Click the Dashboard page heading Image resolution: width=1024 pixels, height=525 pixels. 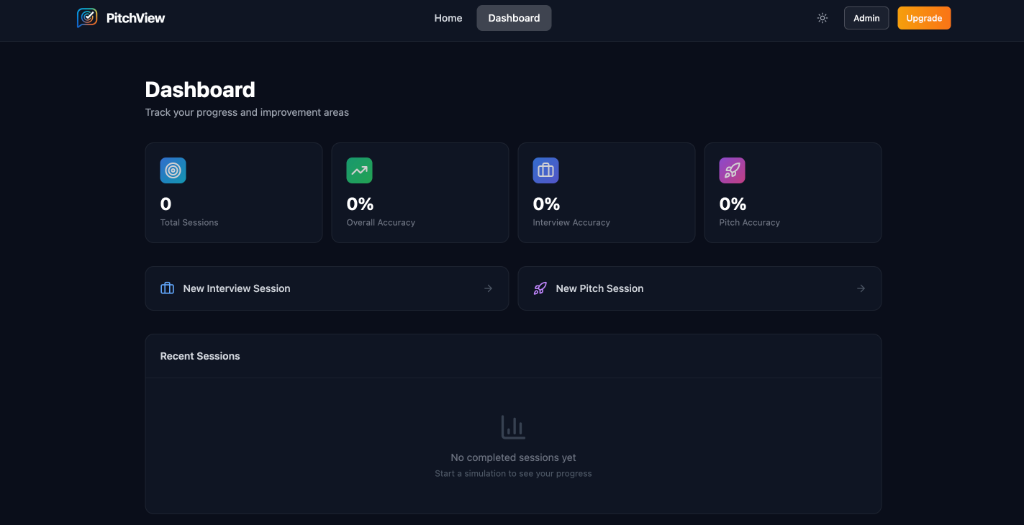coord(200,89)
